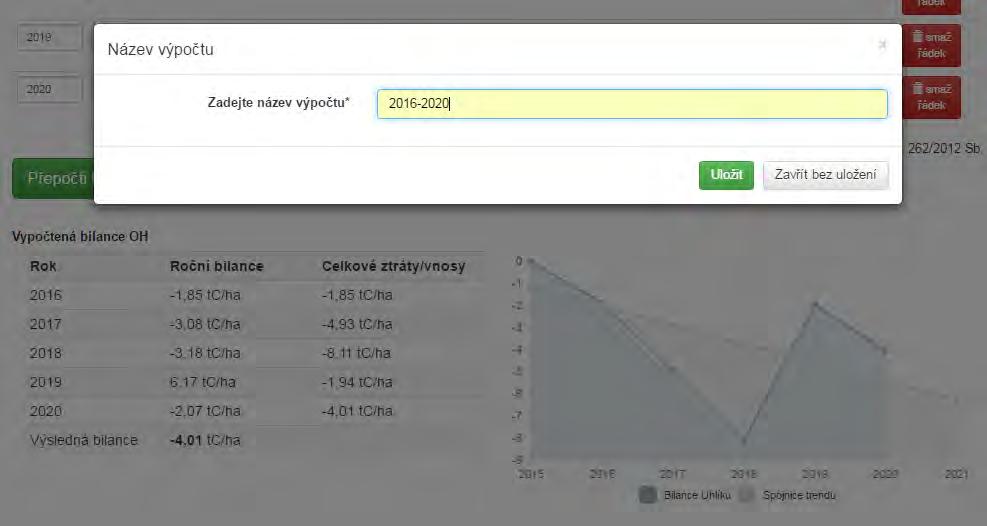
Task: Click the 6,17 tC/ha annual balance value
Action: pyautogui.click(x=203, y=382)
